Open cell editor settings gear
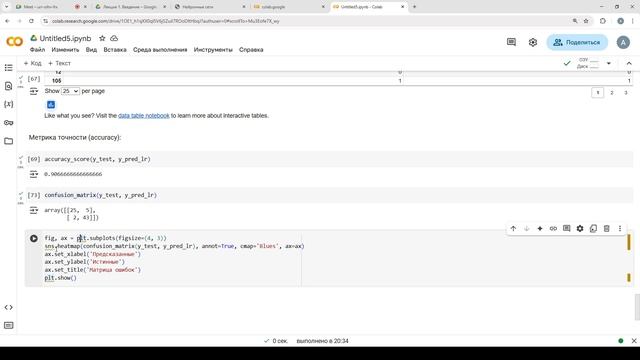The height and width of the screenshot is (360, 640). [x=580, y=229]
